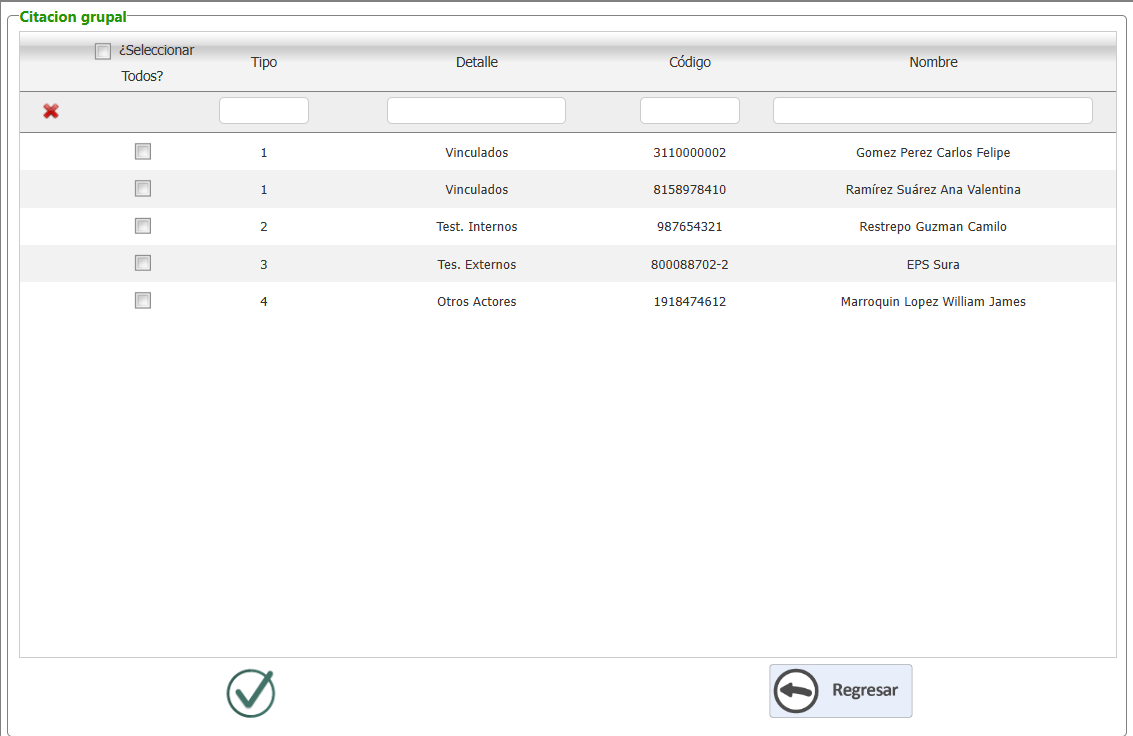
Task: Focus the Nombre filter input field
Action: tap(933, 111)
